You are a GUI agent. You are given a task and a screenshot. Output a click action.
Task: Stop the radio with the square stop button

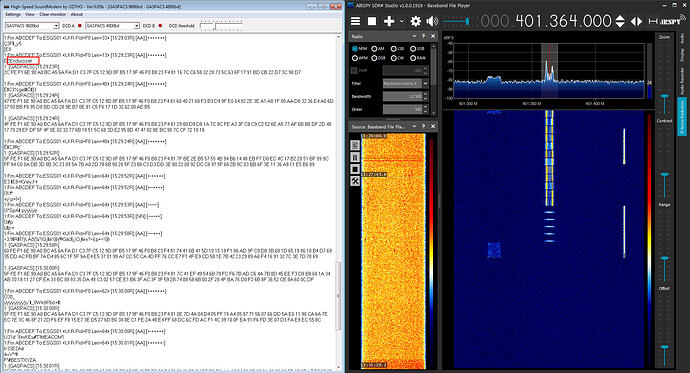372,21
